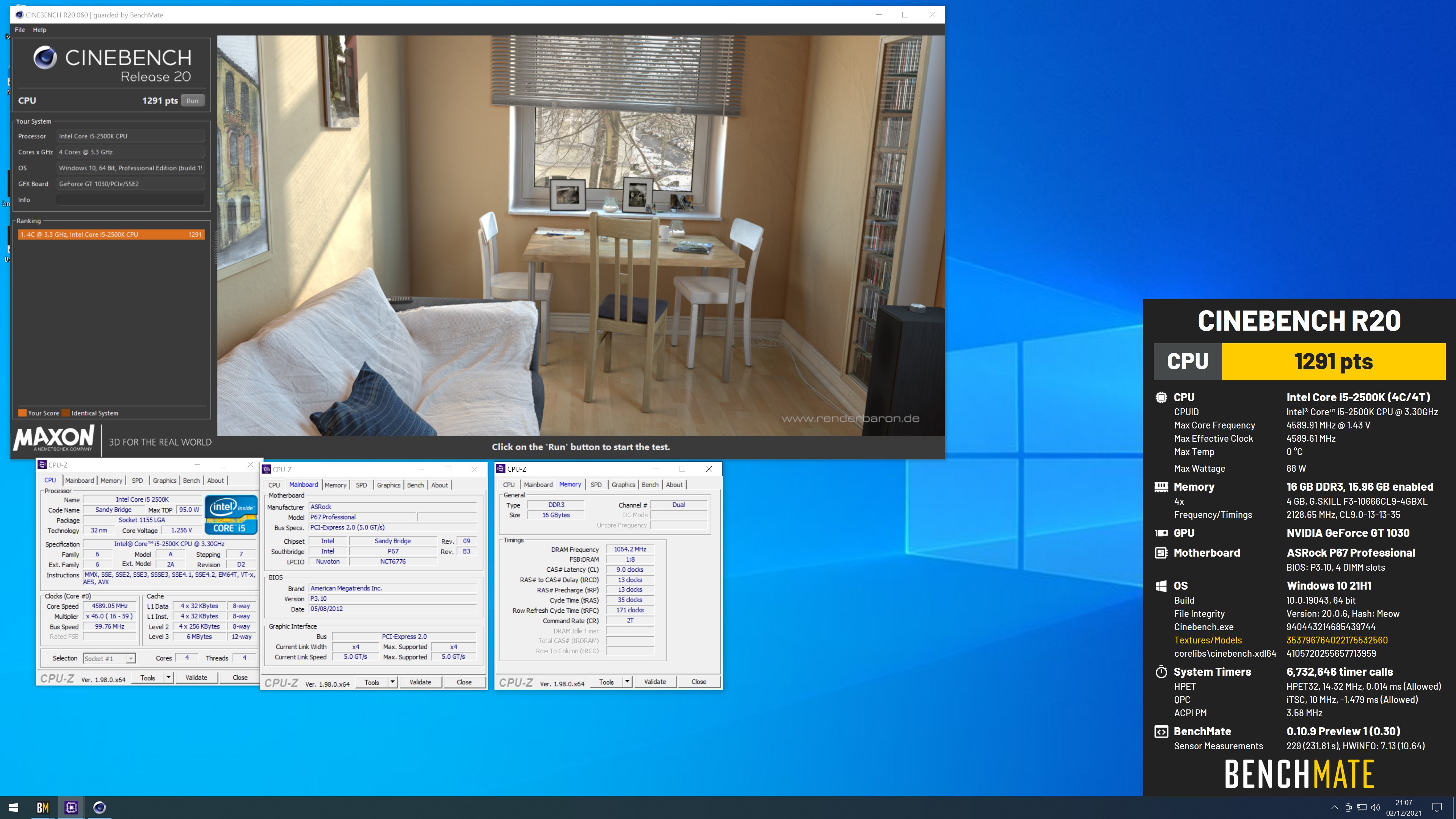Click the Info input field in Your System
The width and height of the screenshot is (1456, 819).
[x=130, y=200]
